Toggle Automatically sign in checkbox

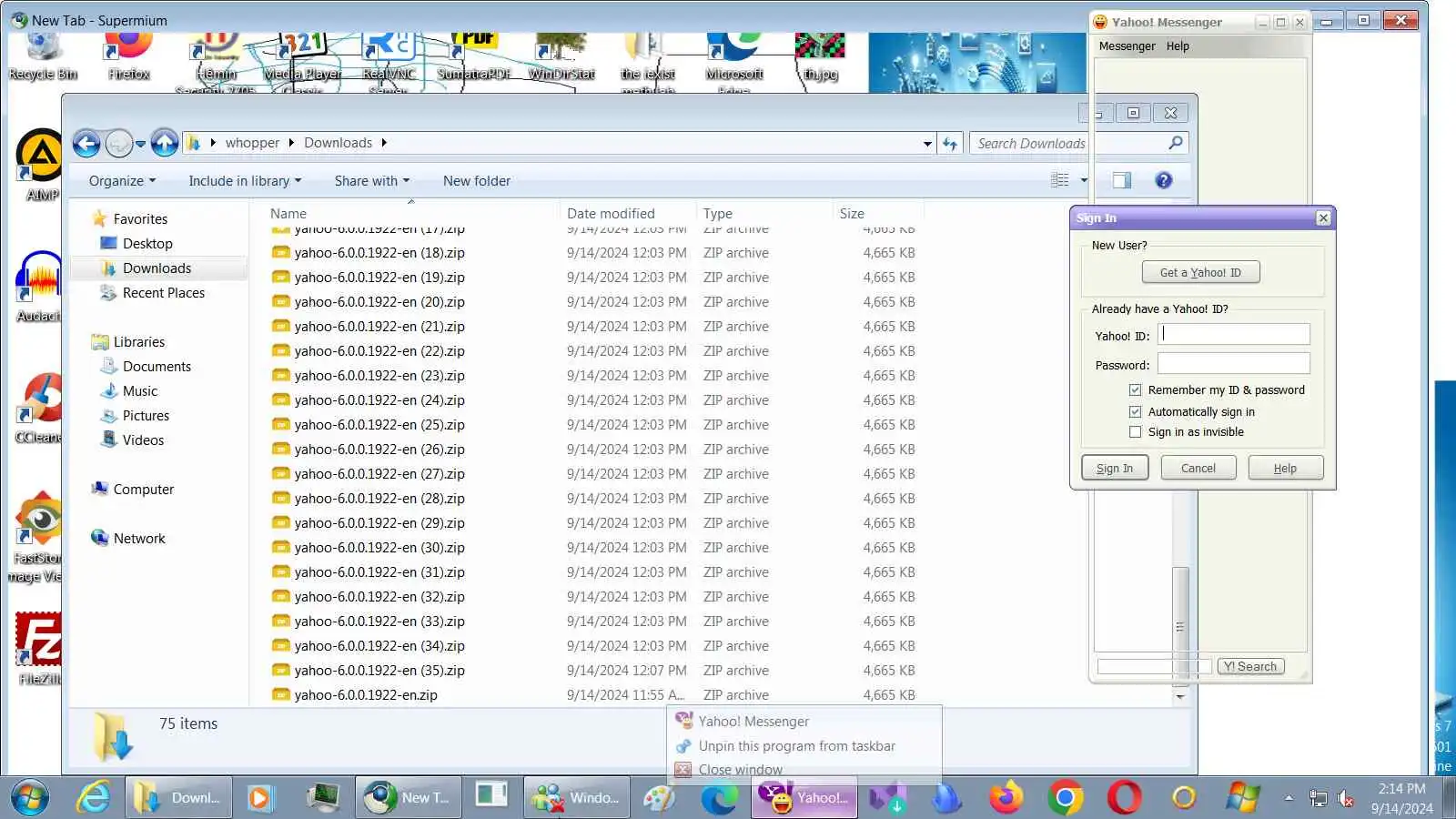[x=1135, y=411]
